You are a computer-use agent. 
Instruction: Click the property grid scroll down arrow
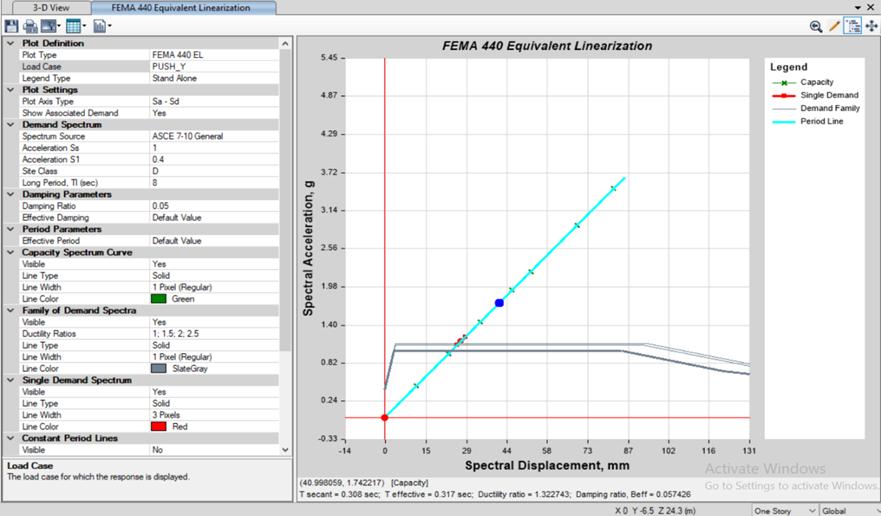click(x=285, y=450)
